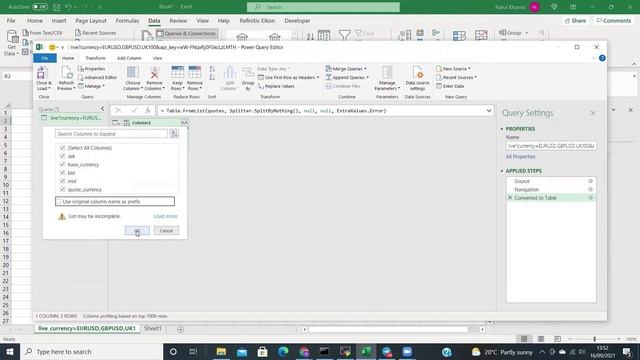Open gear settings for Navigation step
This screenshot has width=640, height=360.
[590, 189]
